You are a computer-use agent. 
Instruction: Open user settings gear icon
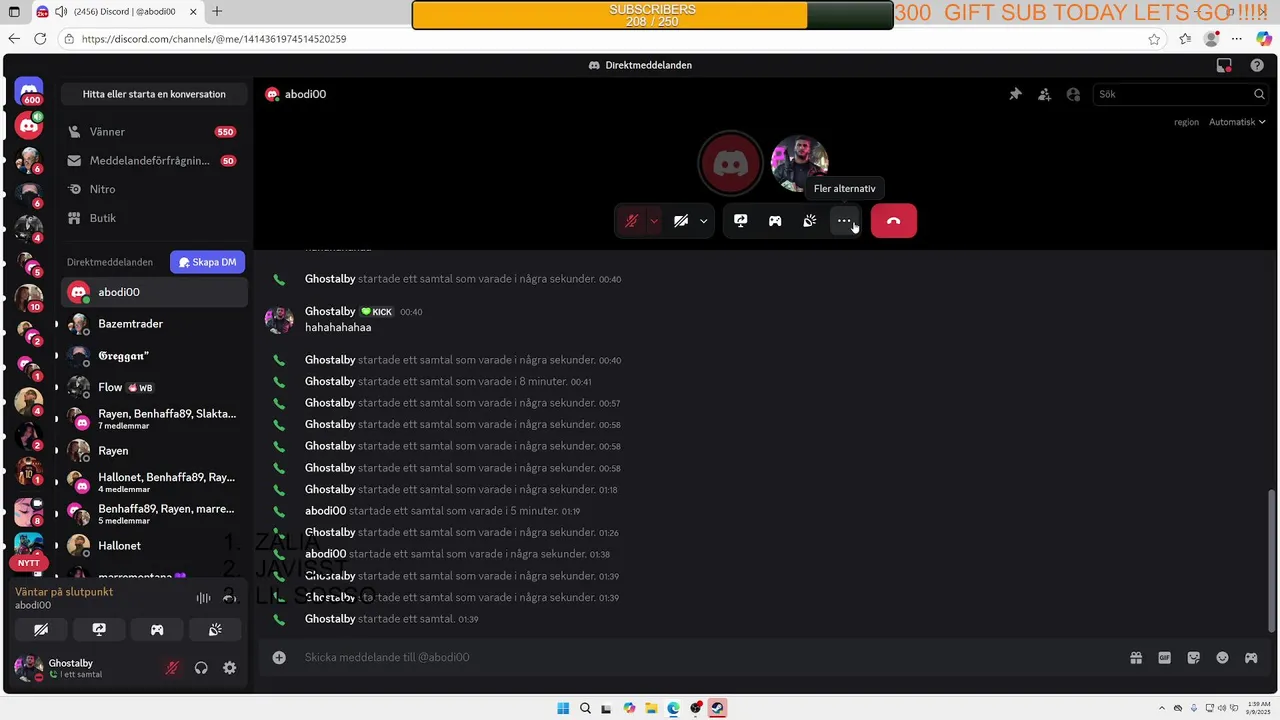coord(230,668)
